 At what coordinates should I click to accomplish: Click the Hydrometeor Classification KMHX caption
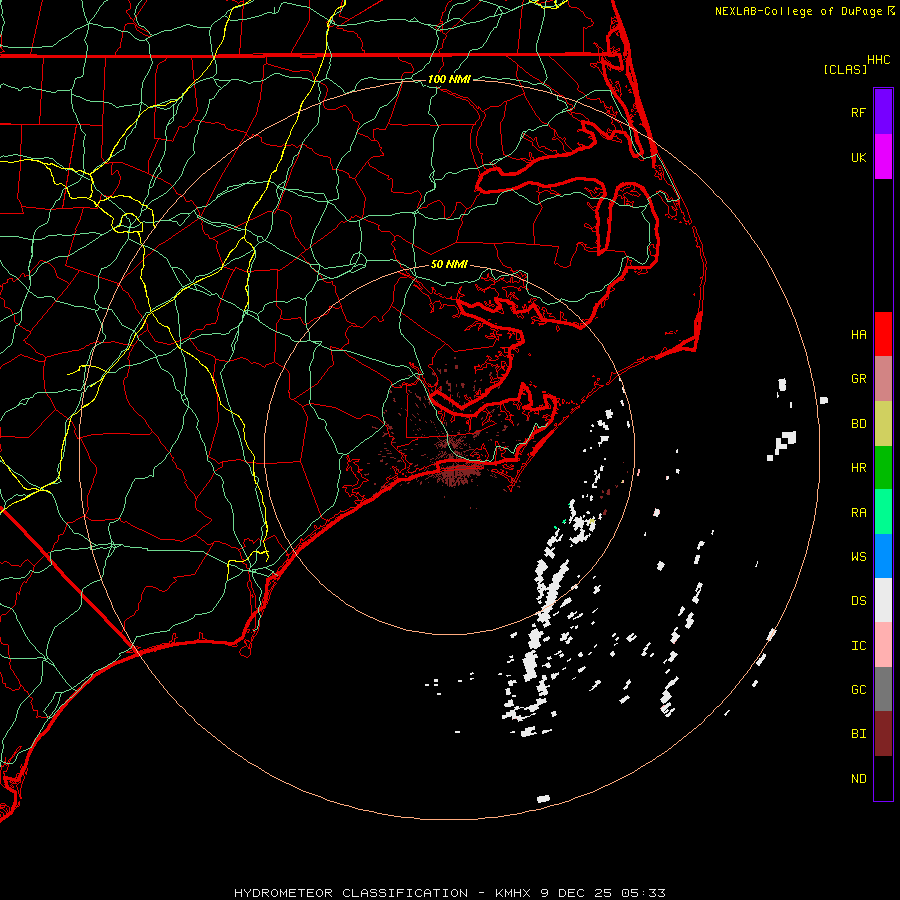click(x=449, y=893)
